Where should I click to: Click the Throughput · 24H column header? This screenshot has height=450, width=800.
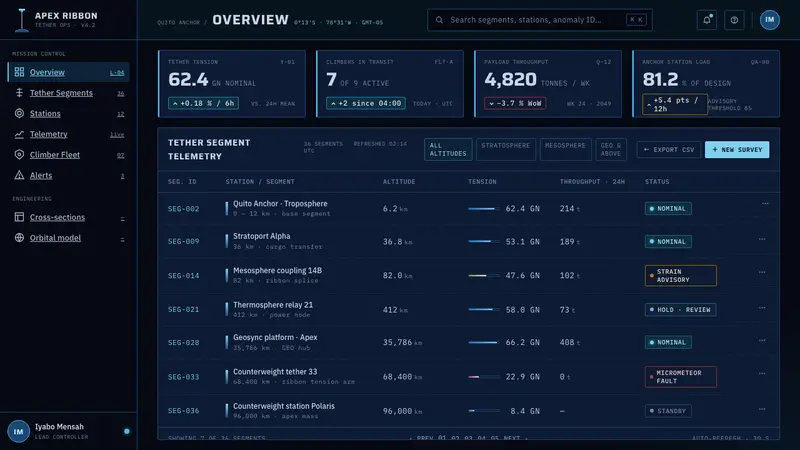(592, 182)
